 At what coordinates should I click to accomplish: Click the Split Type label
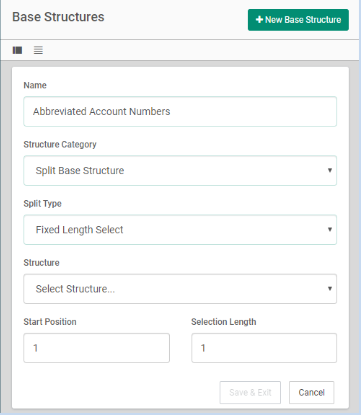pyautogui.click(x=42, y=204)
